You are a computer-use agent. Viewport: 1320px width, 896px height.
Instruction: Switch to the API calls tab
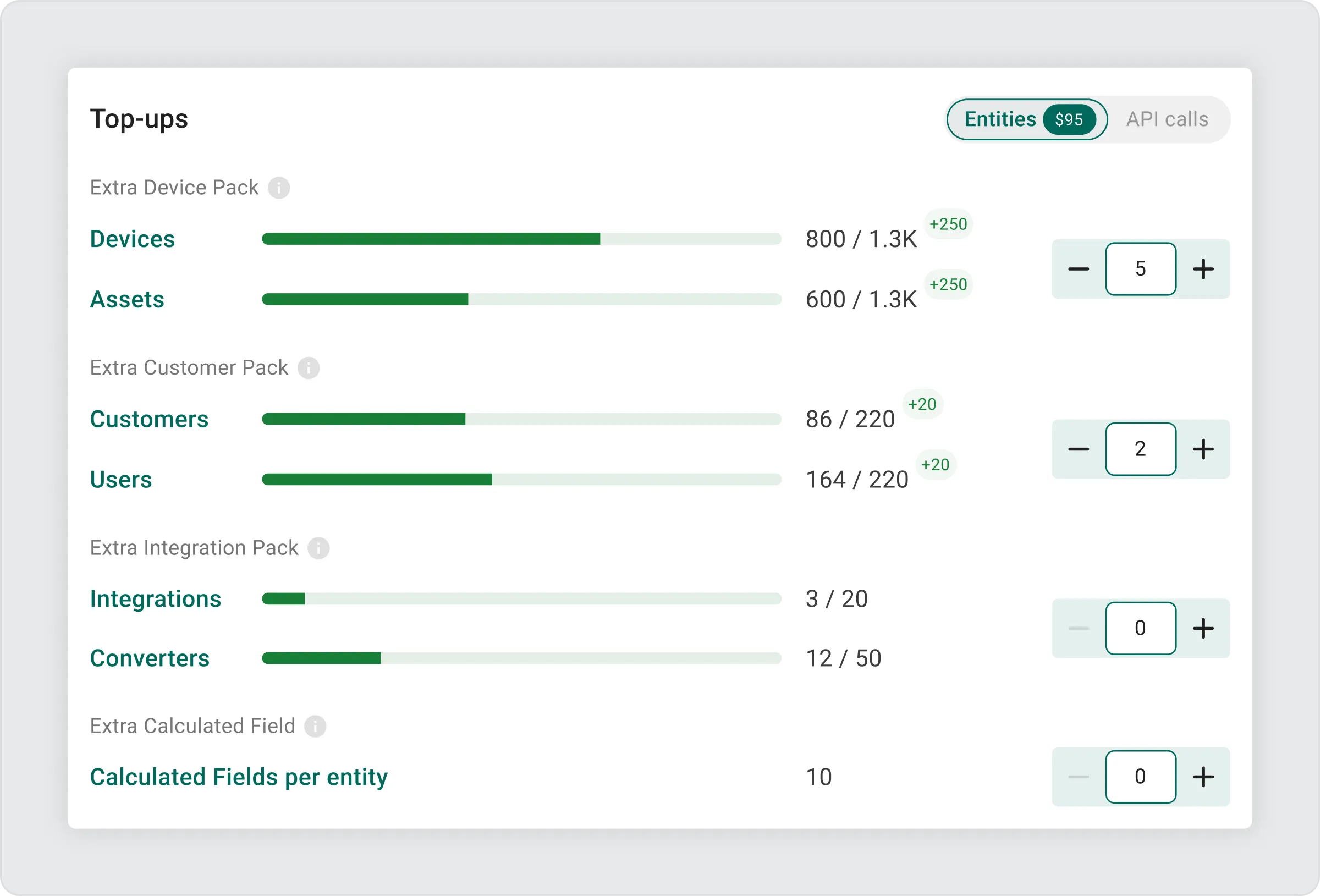coord(1167,119)
